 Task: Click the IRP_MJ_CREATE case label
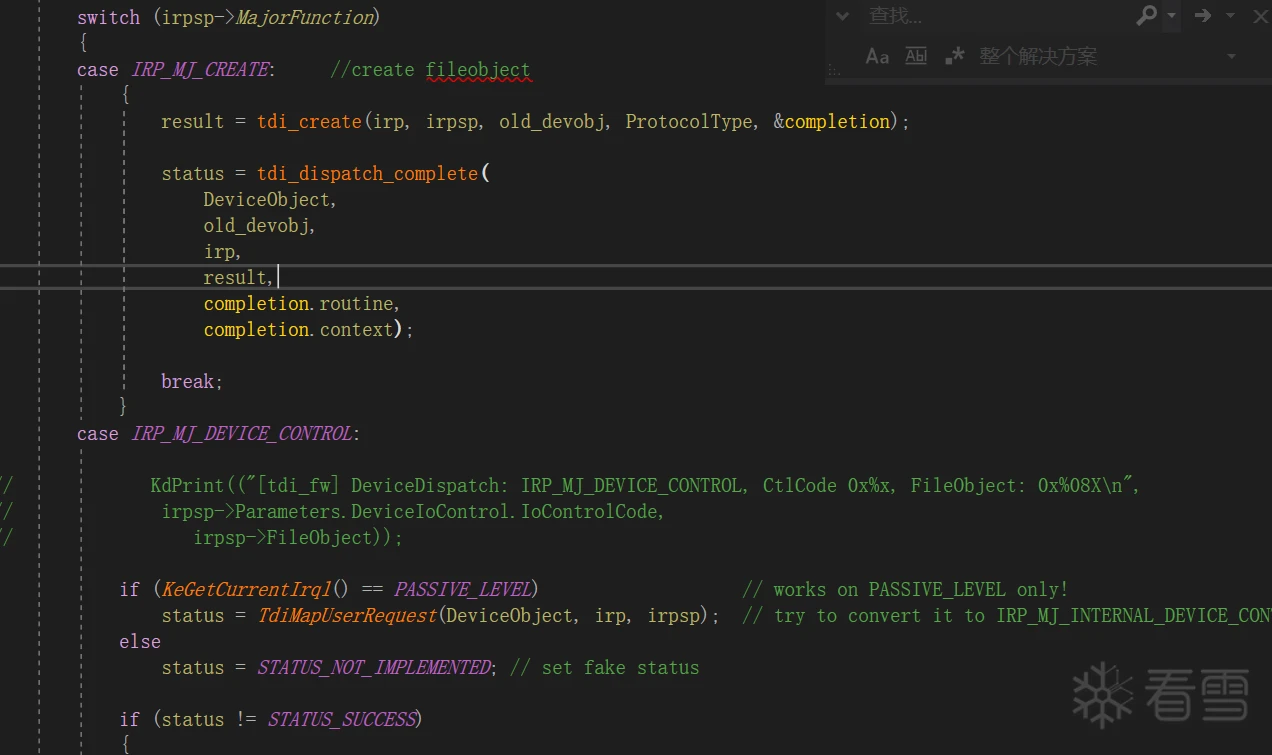tap(200, 70)
